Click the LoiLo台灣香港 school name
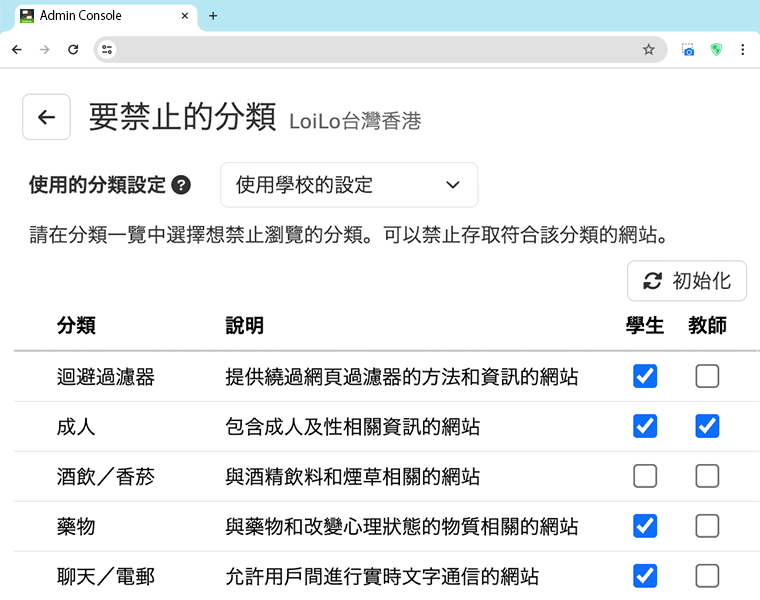760x600 pixels. (x=355, y=121)
